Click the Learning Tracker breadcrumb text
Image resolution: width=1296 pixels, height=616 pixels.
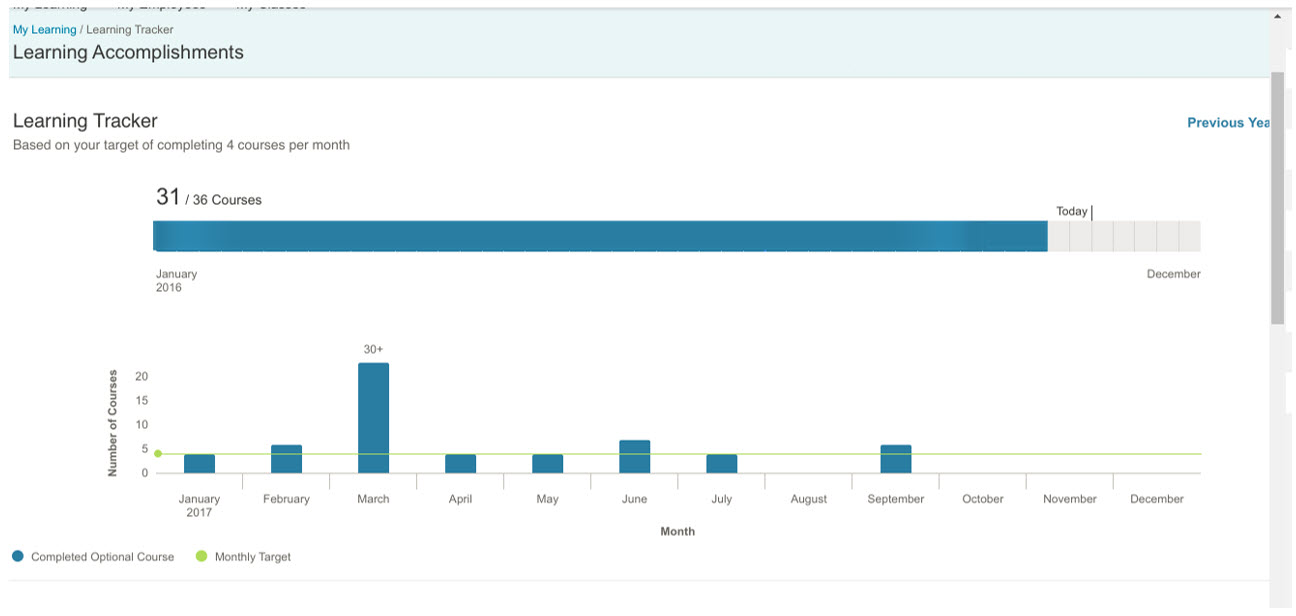tap(130, 30)
